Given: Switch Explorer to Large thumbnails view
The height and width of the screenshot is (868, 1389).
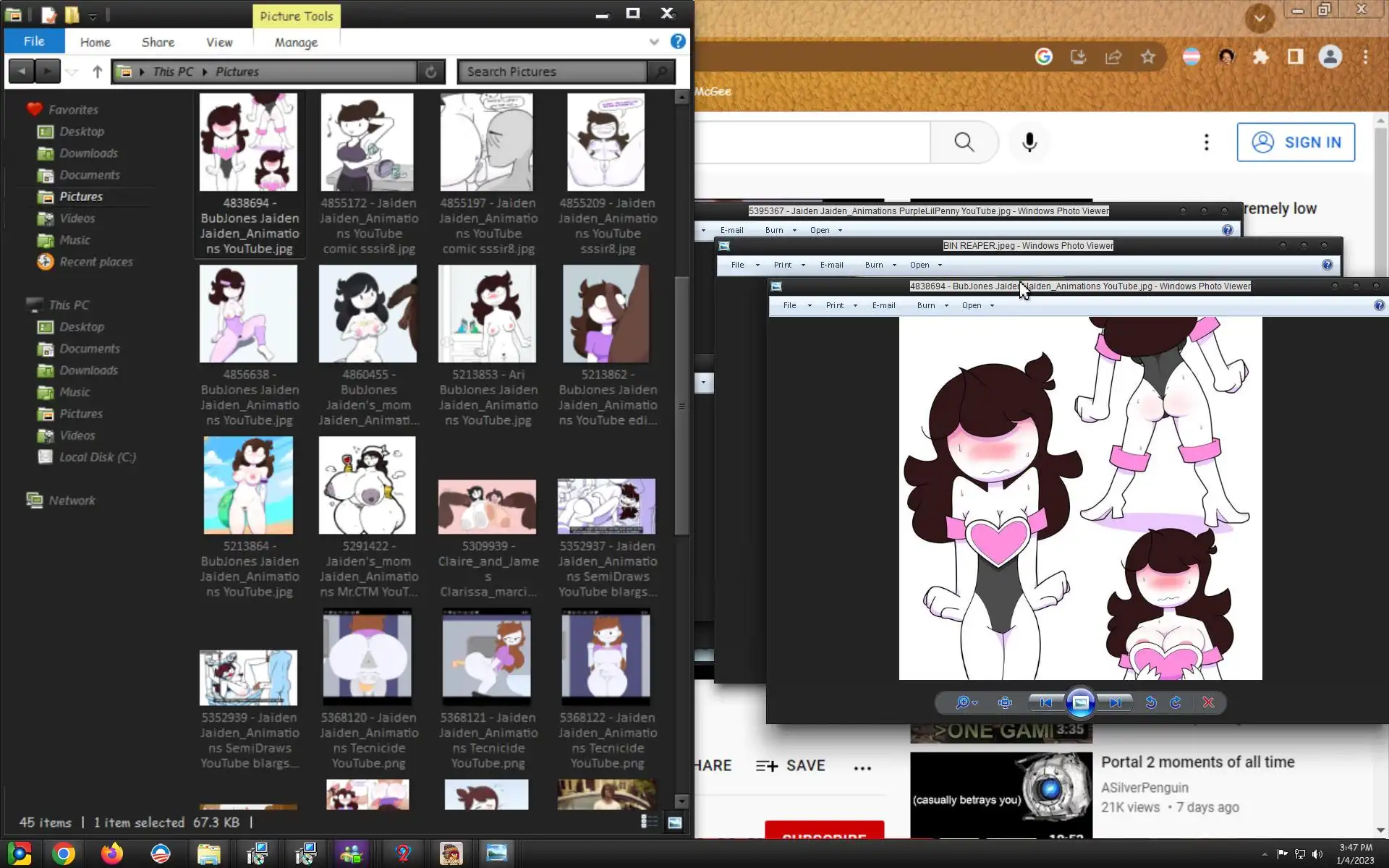Looking at the screenshot, I should [674, 822].
